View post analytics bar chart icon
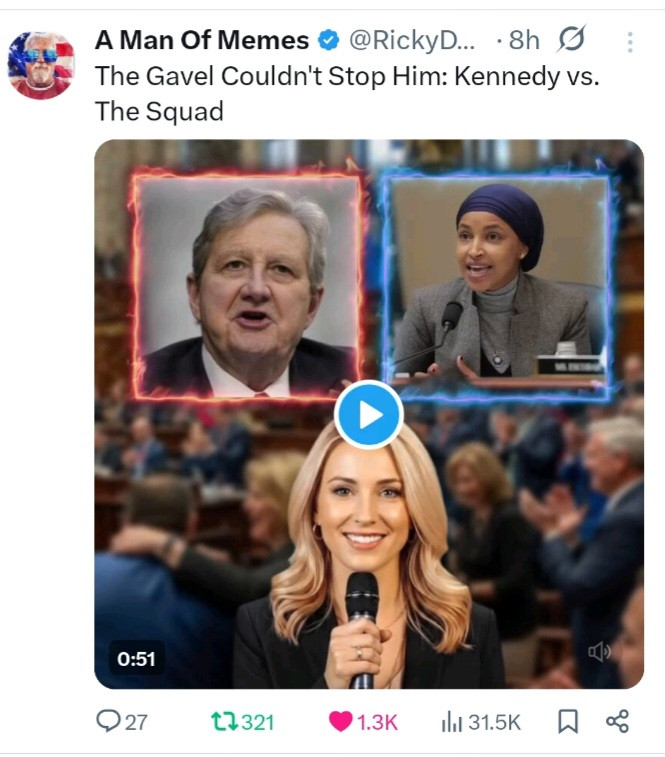The image size is (665, 757). click(x=452, y=722)
